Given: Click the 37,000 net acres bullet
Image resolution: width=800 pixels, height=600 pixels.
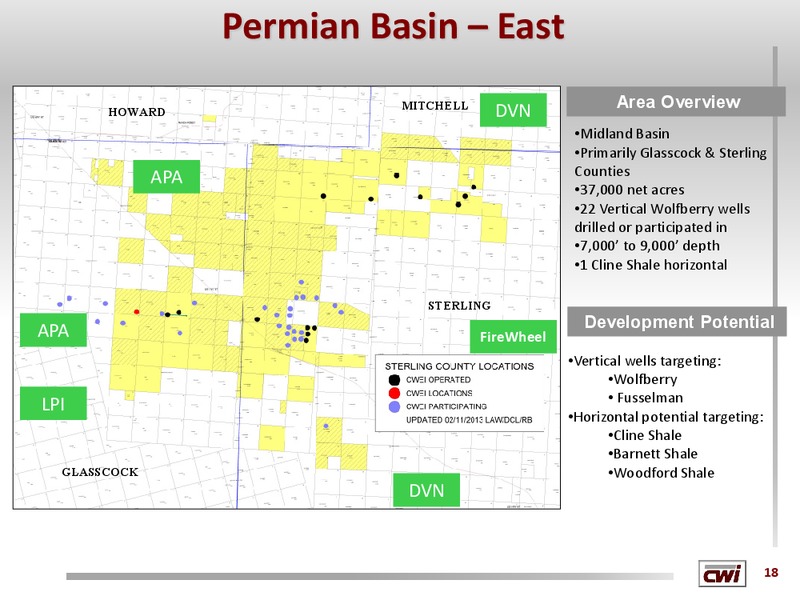Looking at the screenshot, I should click(630, 190).
